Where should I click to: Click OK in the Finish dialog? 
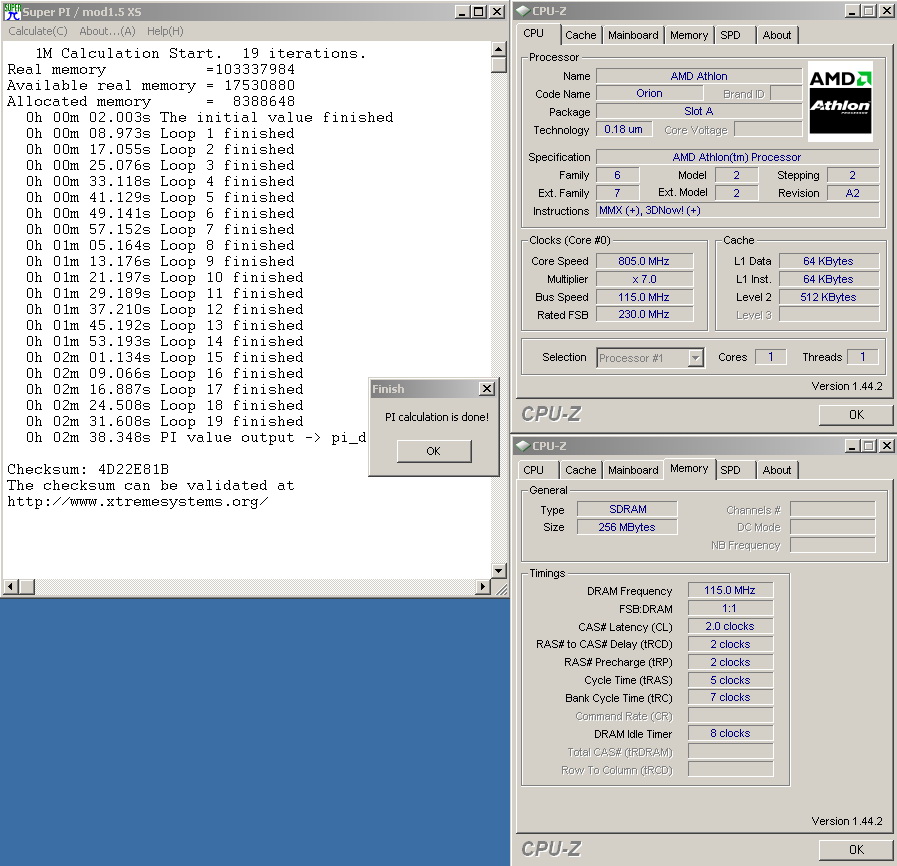434,451
